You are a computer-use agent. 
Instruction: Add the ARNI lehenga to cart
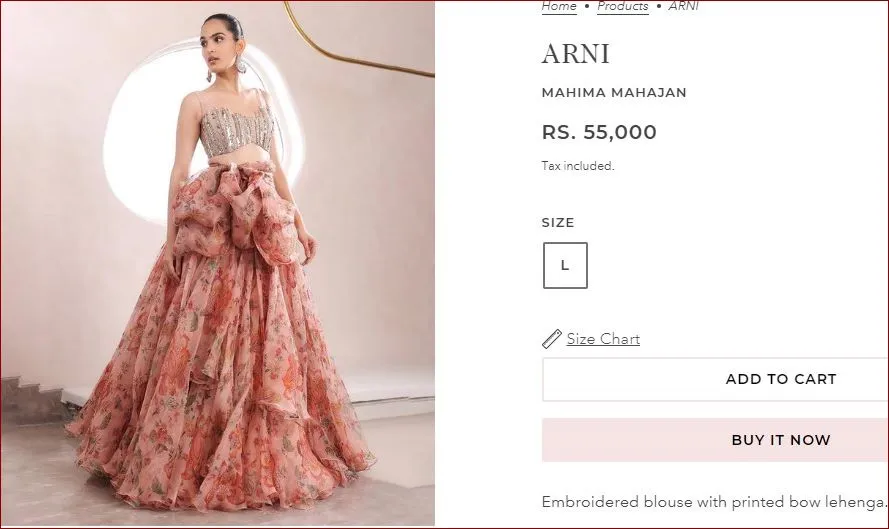point(716,379)
